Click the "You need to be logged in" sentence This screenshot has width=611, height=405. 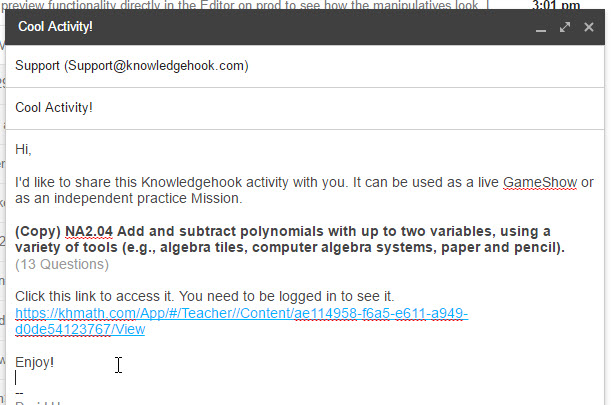tap(286, 297)
